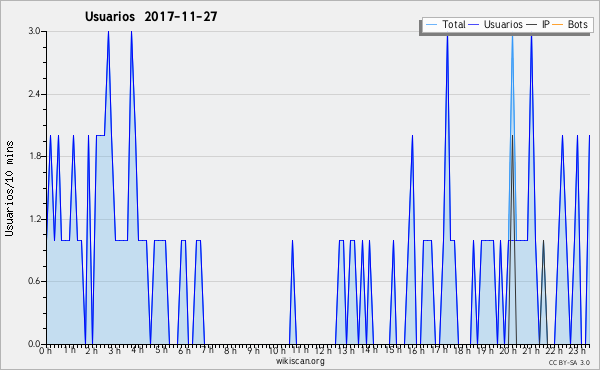Viewport: 600px width, 370px height.
Task: Click the 6 h x-axis label
Action: coord(184,350)
